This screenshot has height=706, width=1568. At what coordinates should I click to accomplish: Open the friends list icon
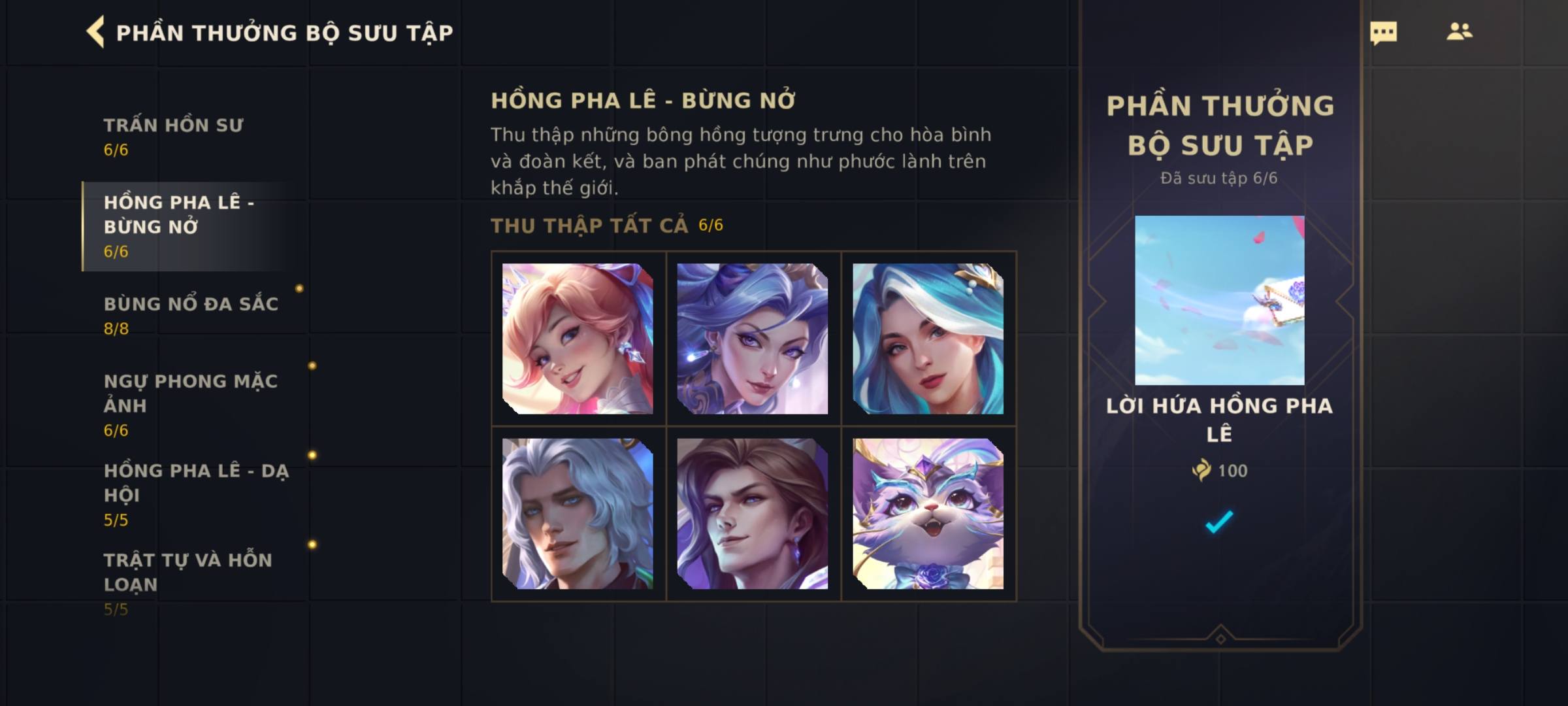click(x=1459, y=31)
